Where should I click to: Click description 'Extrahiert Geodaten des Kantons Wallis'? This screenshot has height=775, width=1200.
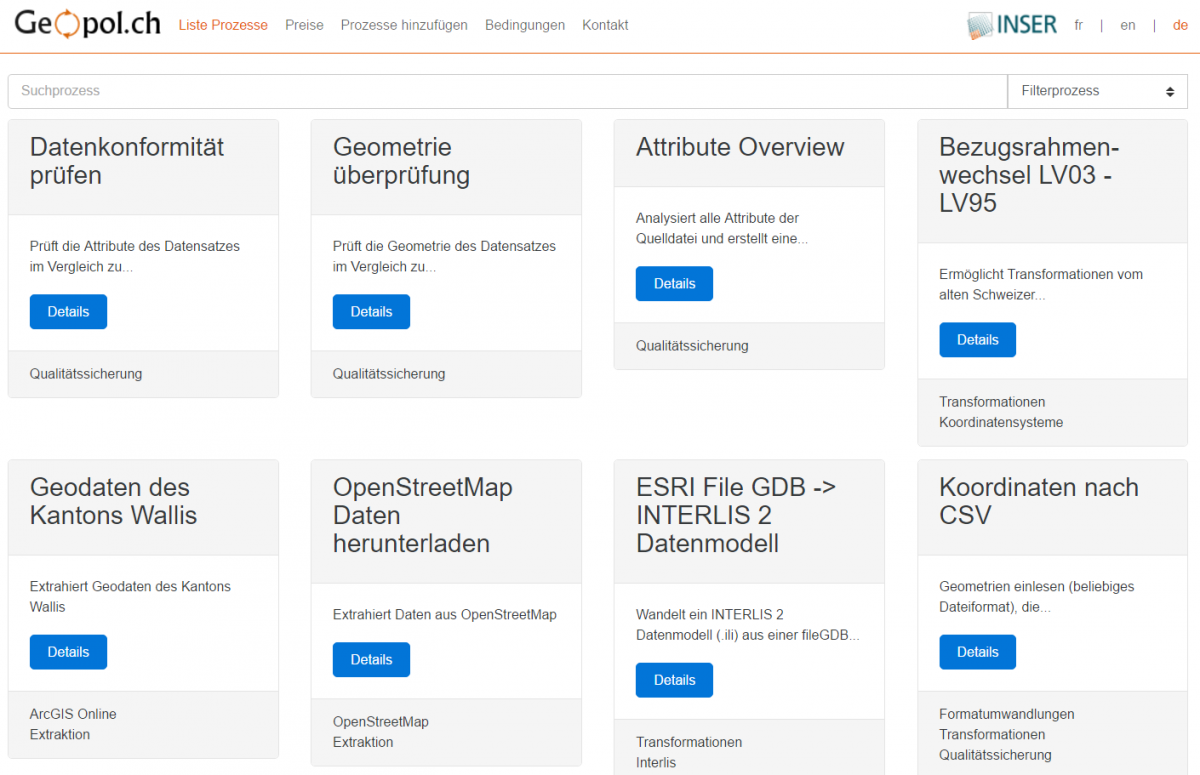point(130,596)
